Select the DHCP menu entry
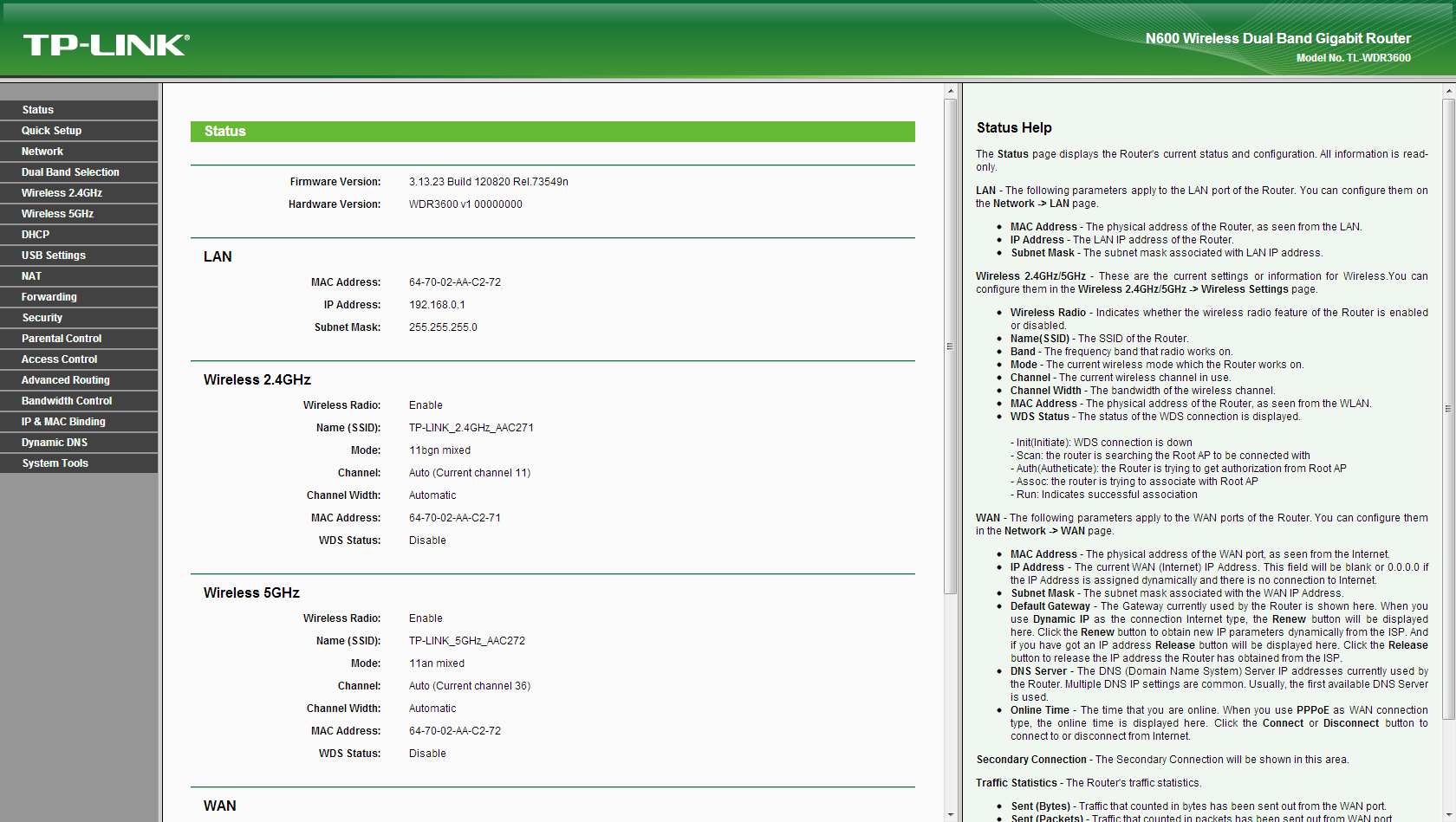Image resolution: width=1456 pixels, height=822 pixels. click(79, 235)
